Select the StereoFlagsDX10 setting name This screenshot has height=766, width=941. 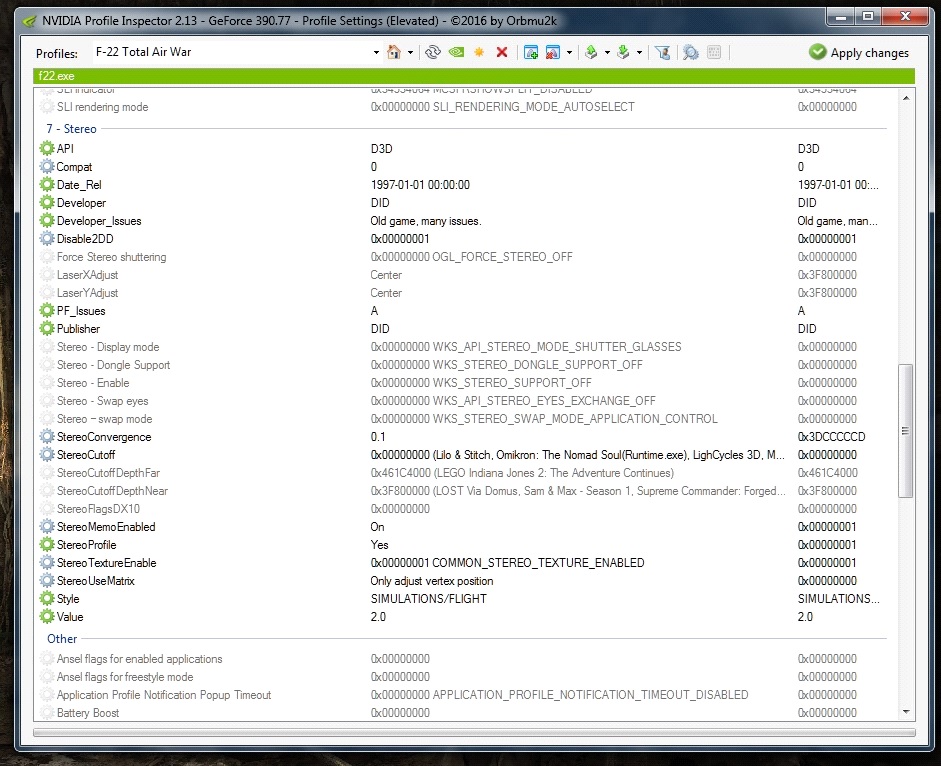coord(98,509)
